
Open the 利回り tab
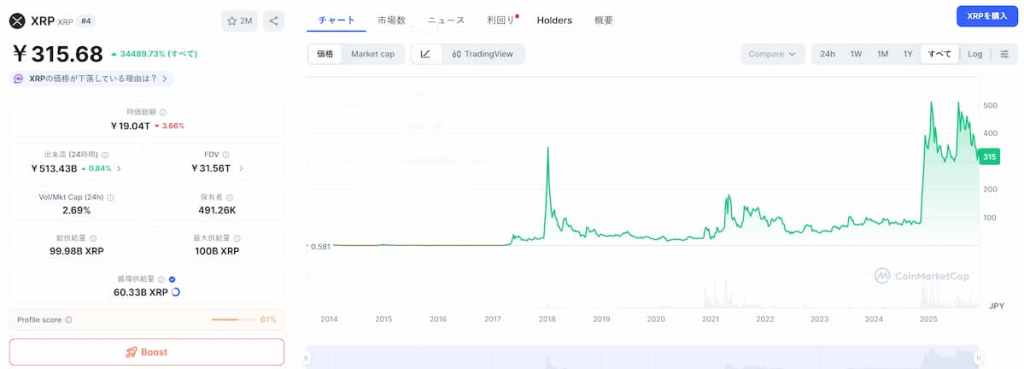503,20
